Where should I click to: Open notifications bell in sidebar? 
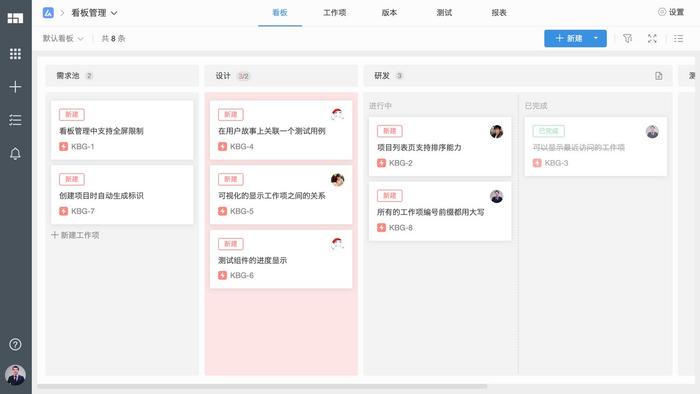click(x=15, y=153)
